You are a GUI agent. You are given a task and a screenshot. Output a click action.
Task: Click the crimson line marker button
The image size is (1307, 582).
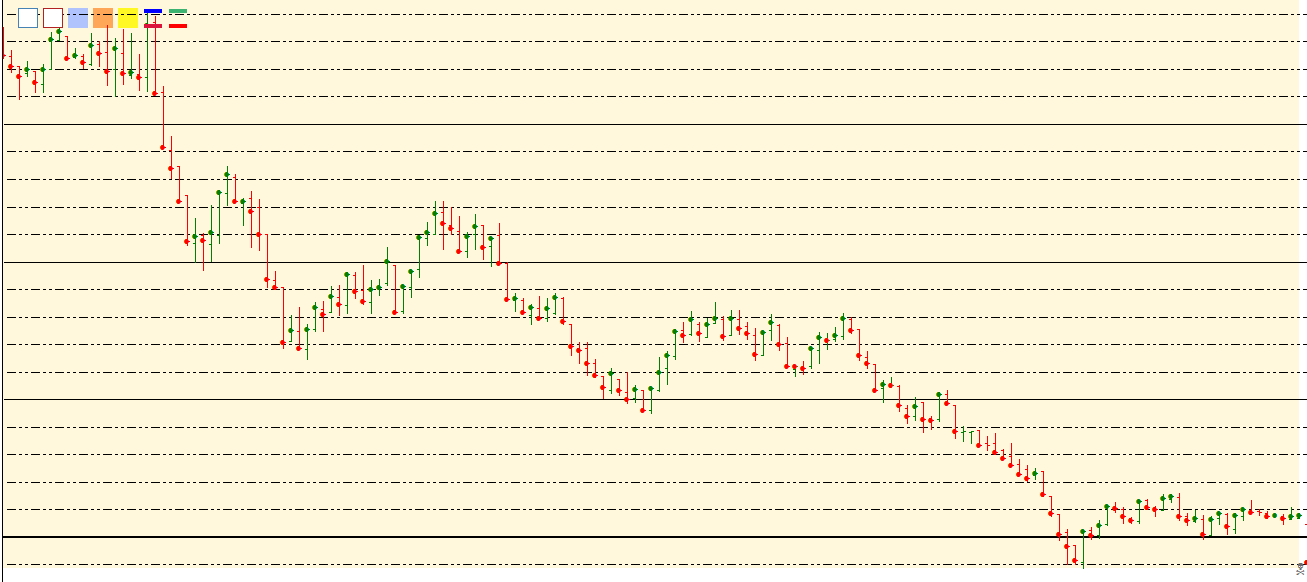click(x=153, y=26)
